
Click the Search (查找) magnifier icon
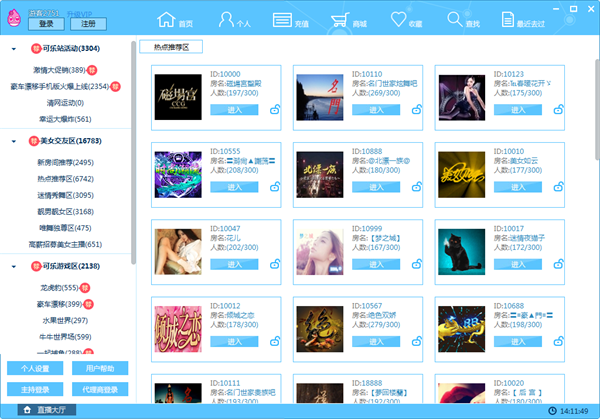(455, 20)
